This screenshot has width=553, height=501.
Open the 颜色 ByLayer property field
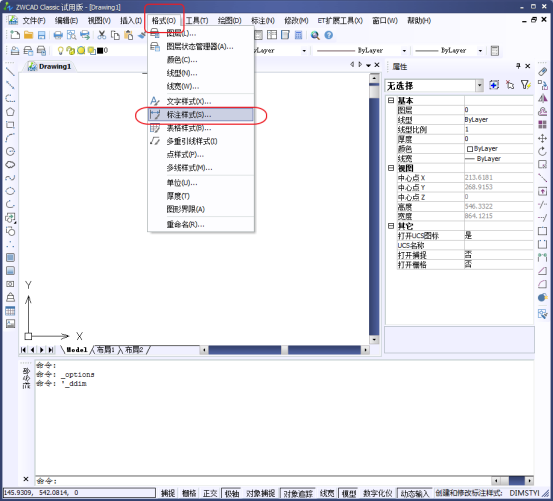coord(499,149)
